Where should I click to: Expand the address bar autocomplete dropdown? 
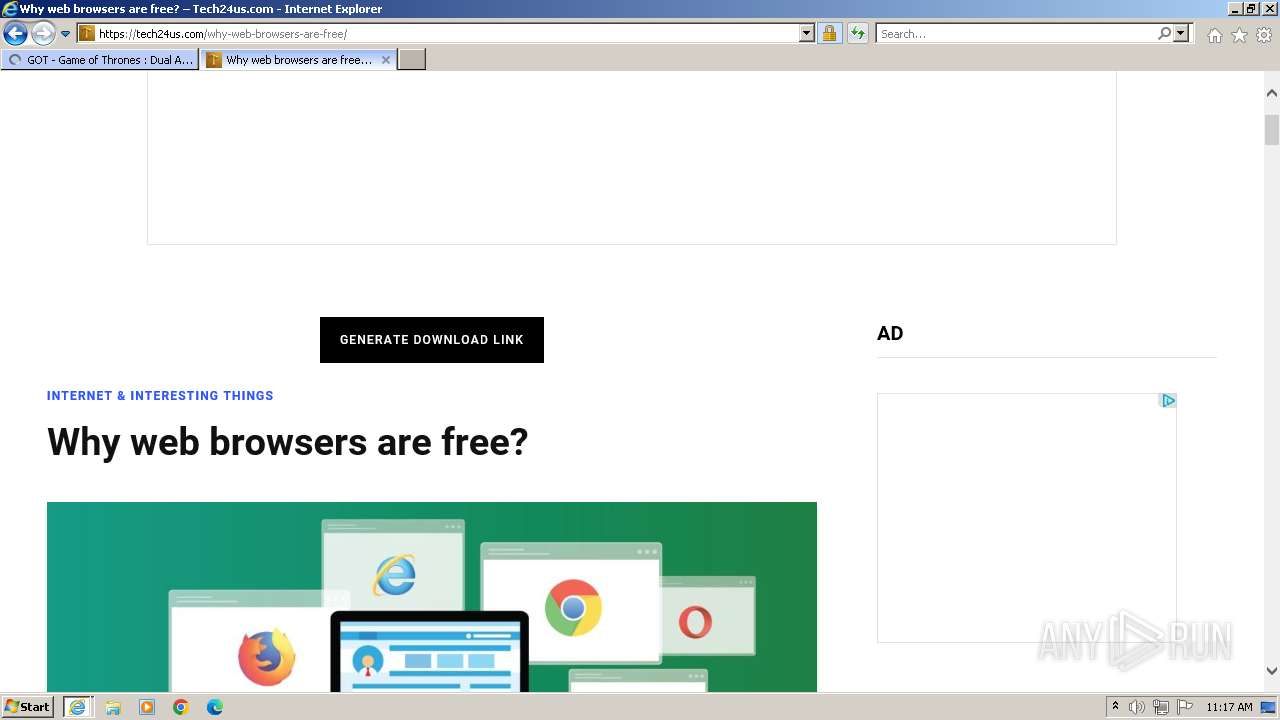(x=807, y=34)
